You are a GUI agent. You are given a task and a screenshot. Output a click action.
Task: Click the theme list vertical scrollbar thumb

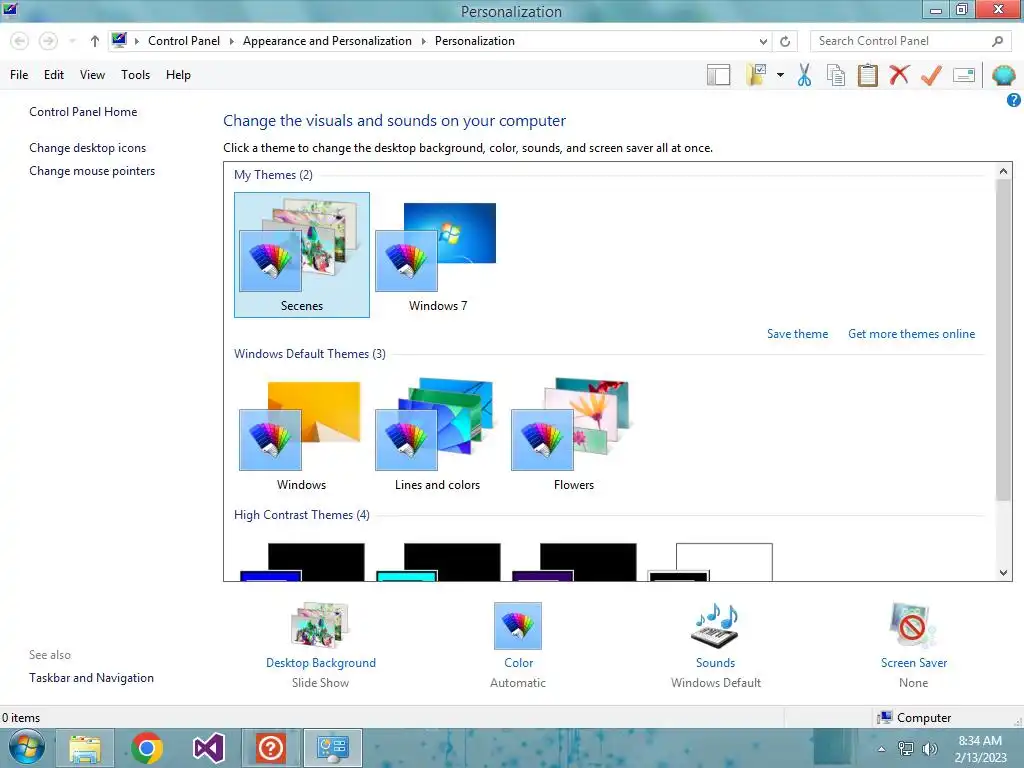click(x=1003, y=340)
